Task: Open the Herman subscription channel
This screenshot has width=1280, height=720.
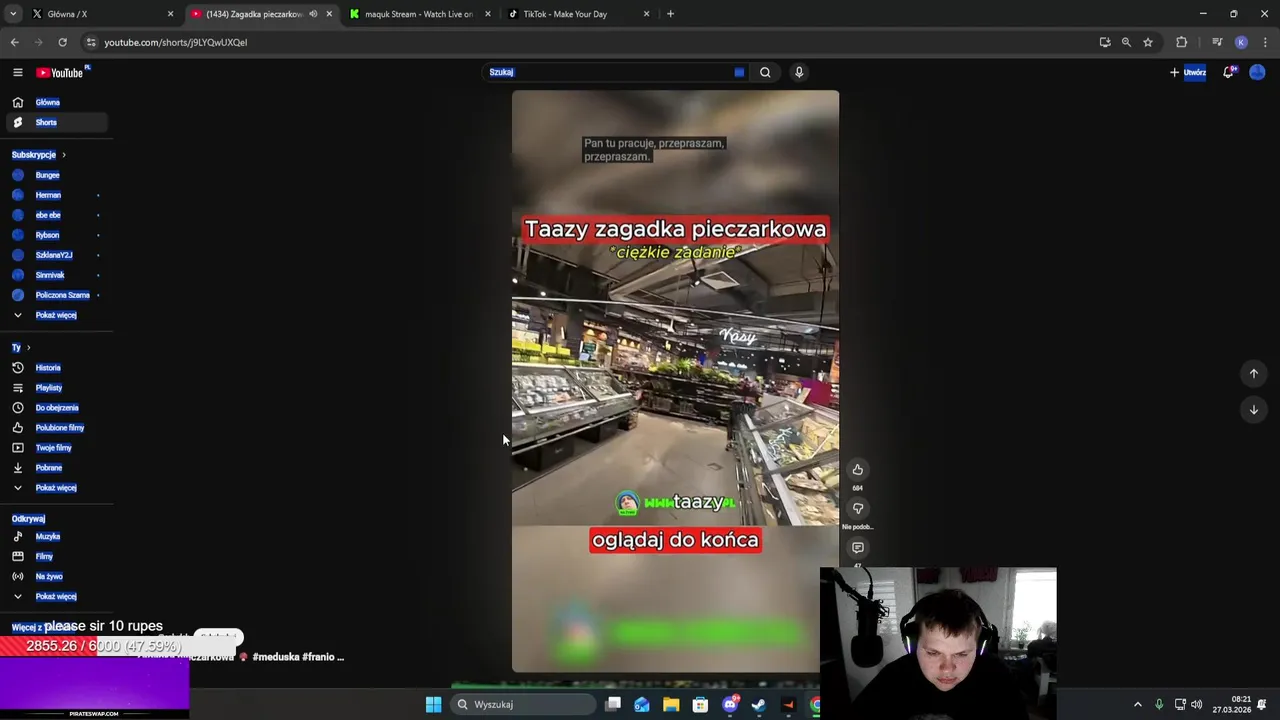Action: [x=48, y=195]
